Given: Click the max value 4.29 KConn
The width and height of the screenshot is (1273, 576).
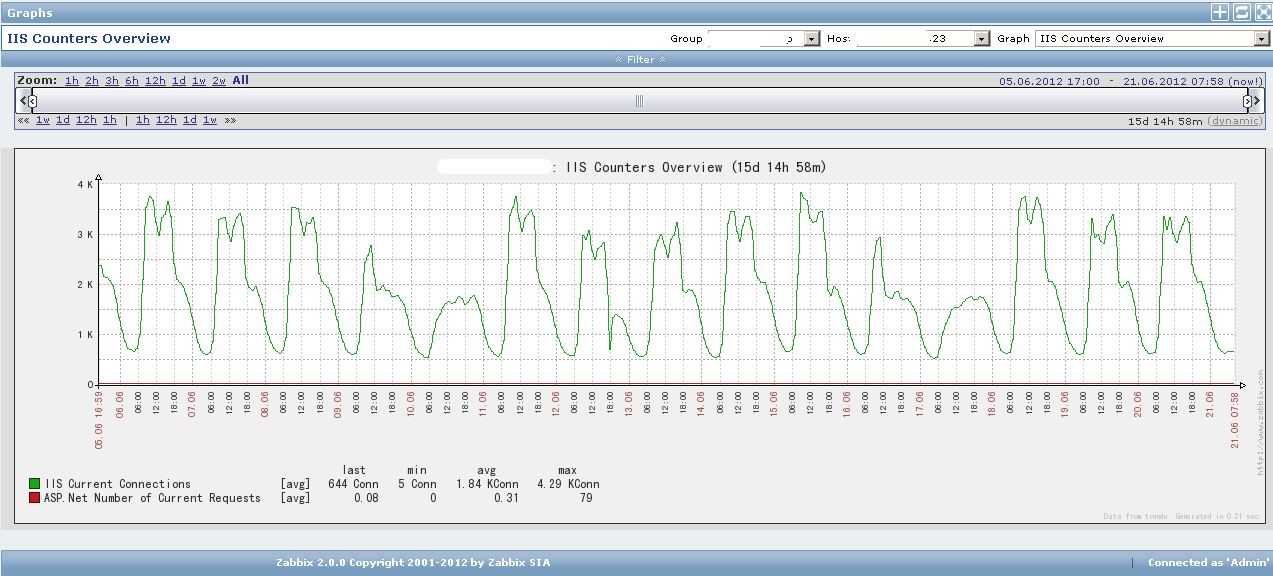Looking at the screenshot, I should pos(569,484).
